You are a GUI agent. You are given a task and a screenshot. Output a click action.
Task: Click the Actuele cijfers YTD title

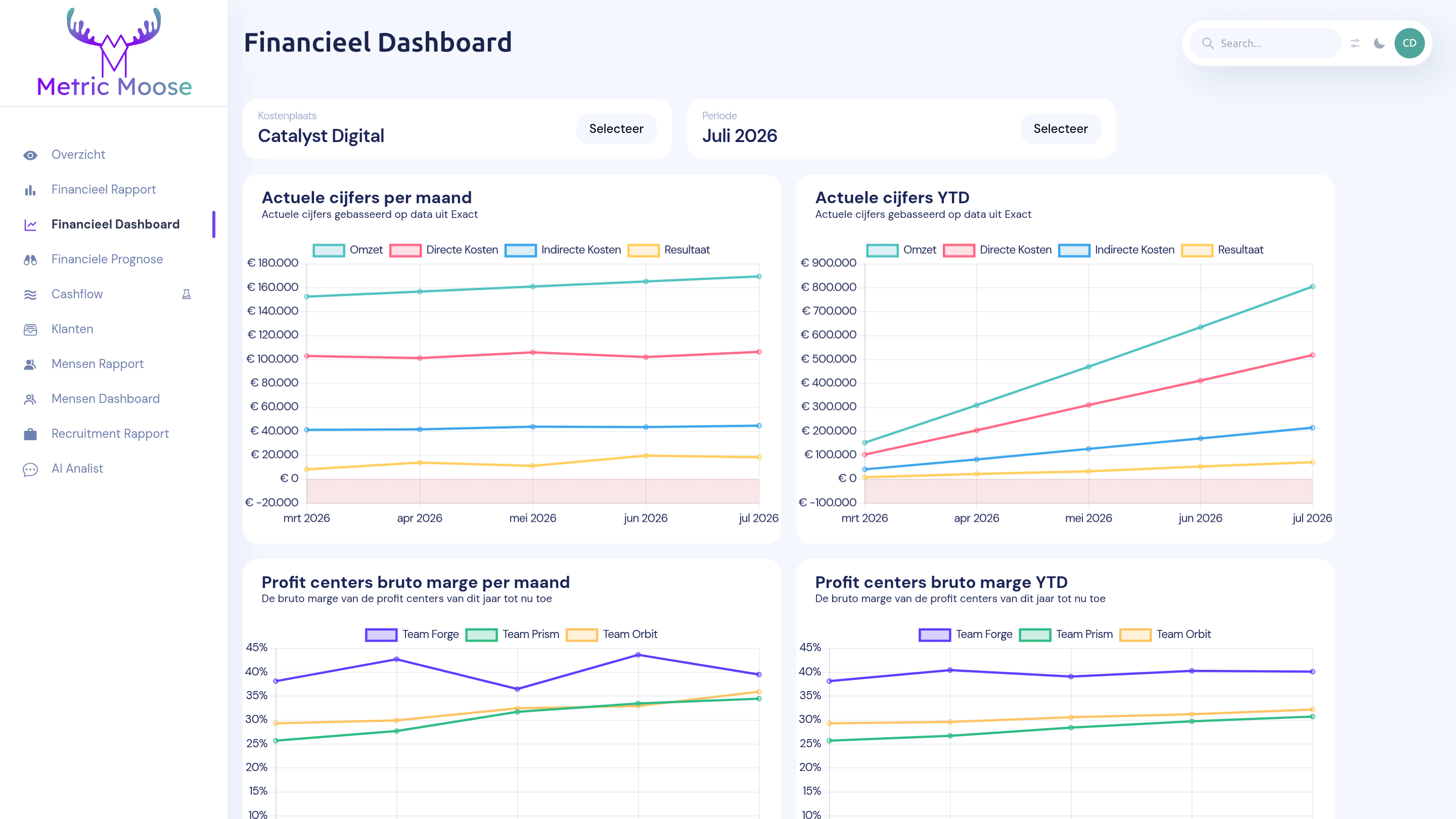(x=892, y=197)
